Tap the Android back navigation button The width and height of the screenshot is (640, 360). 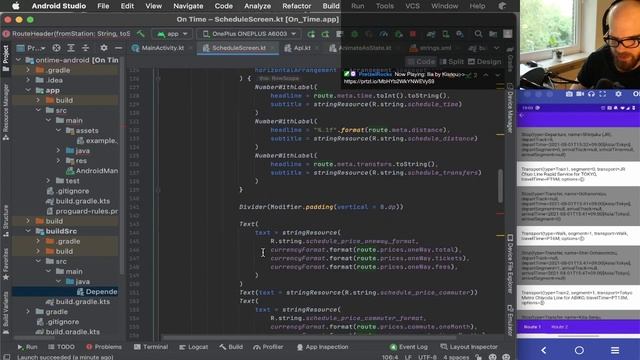[543, 350]
